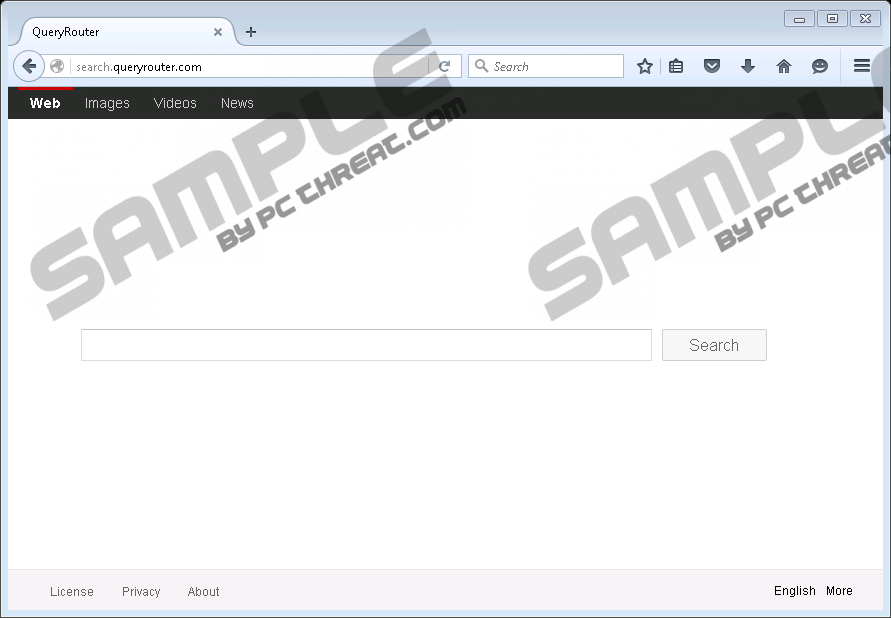Open a new tab with plus button
Viewport: 891px width, 618px height.
click(x=251, y=32)
